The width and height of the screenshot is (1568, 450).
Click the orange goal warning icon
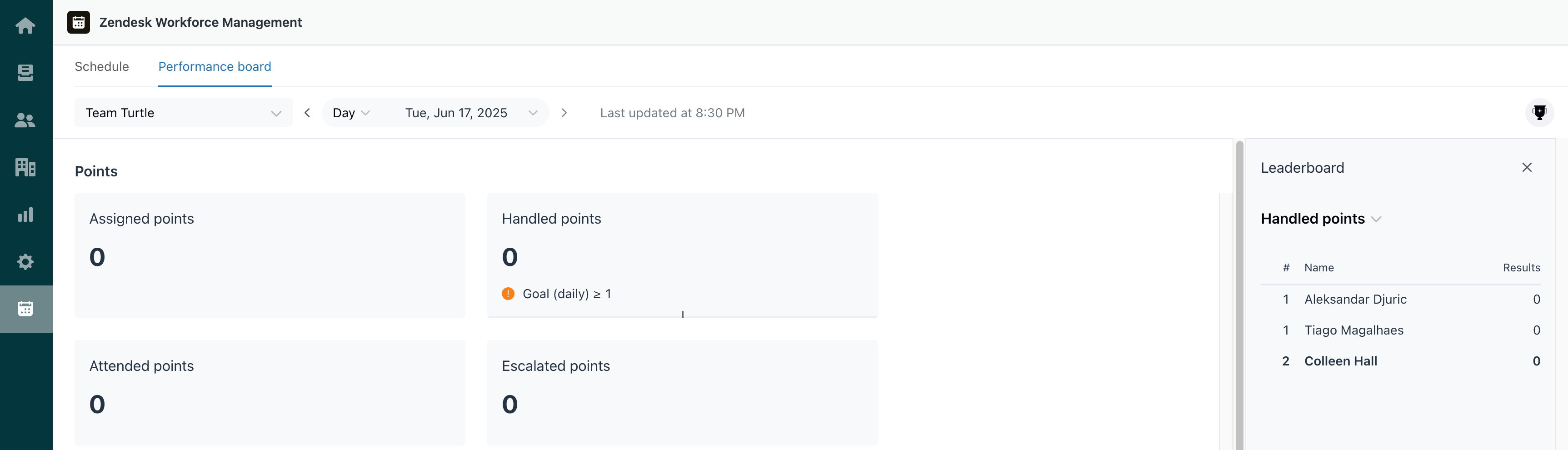click(x=508, y=294)
